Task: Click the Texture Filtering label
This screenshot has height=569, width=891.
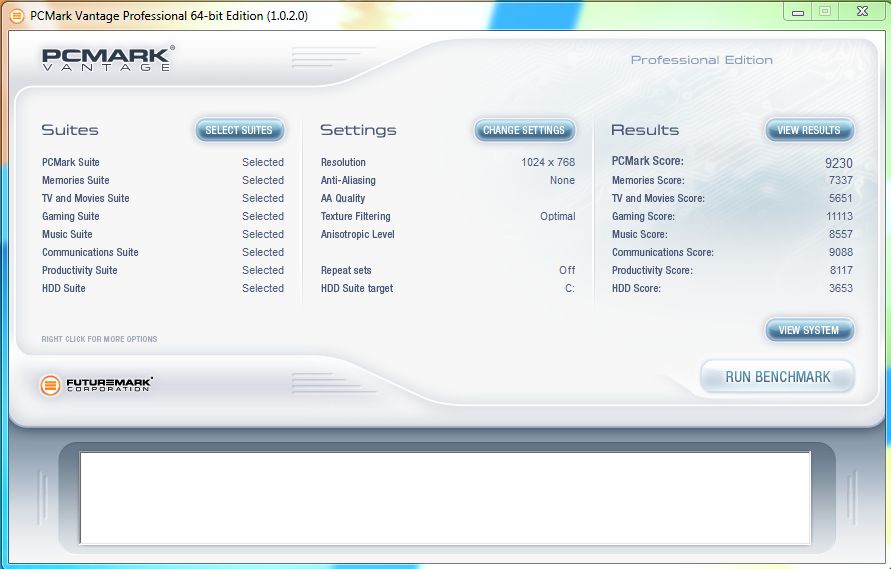Action: click(x=355, y=217)
